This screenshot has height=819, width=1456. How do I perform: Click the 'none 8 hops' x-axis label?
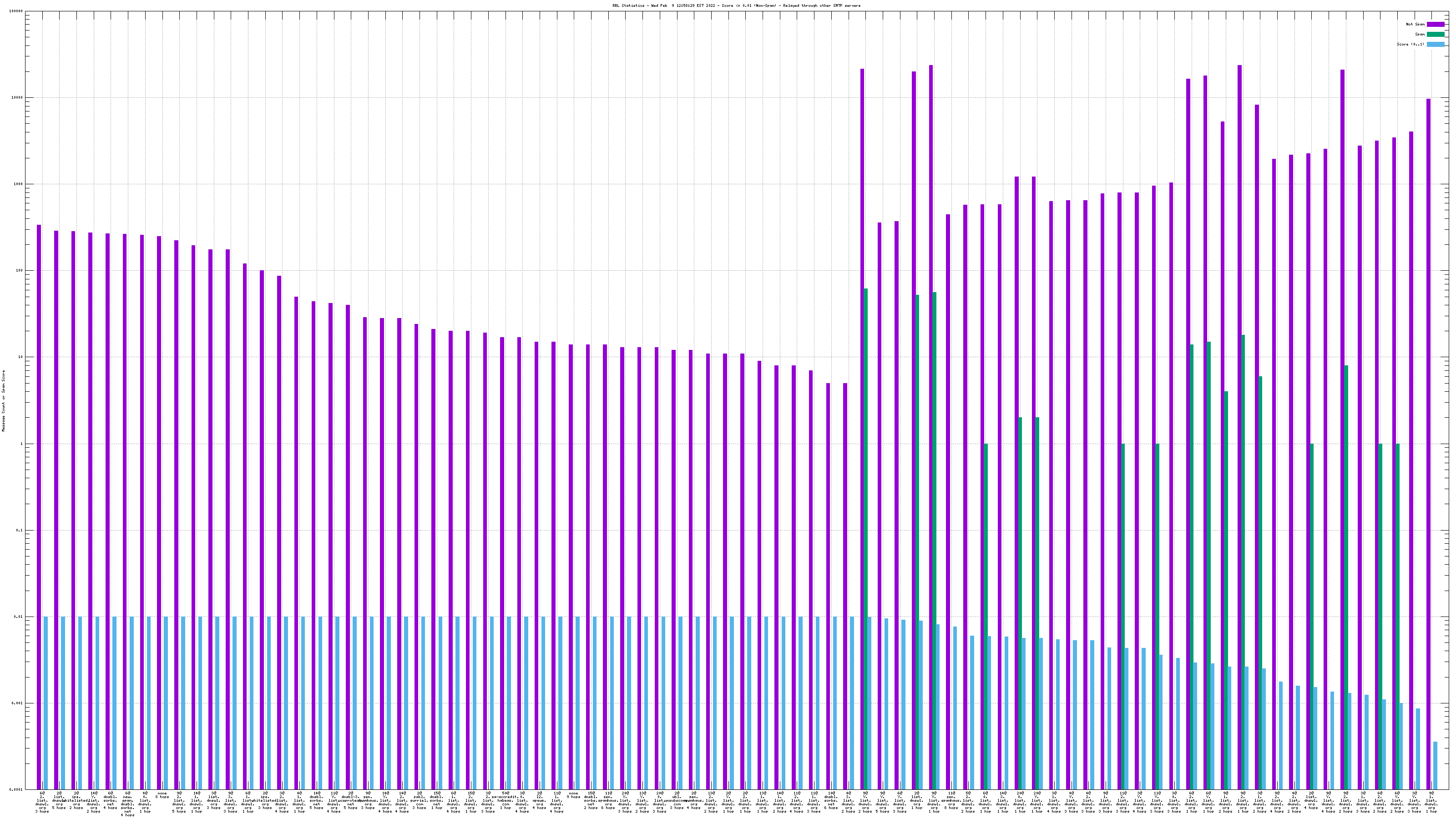point(162,796)
